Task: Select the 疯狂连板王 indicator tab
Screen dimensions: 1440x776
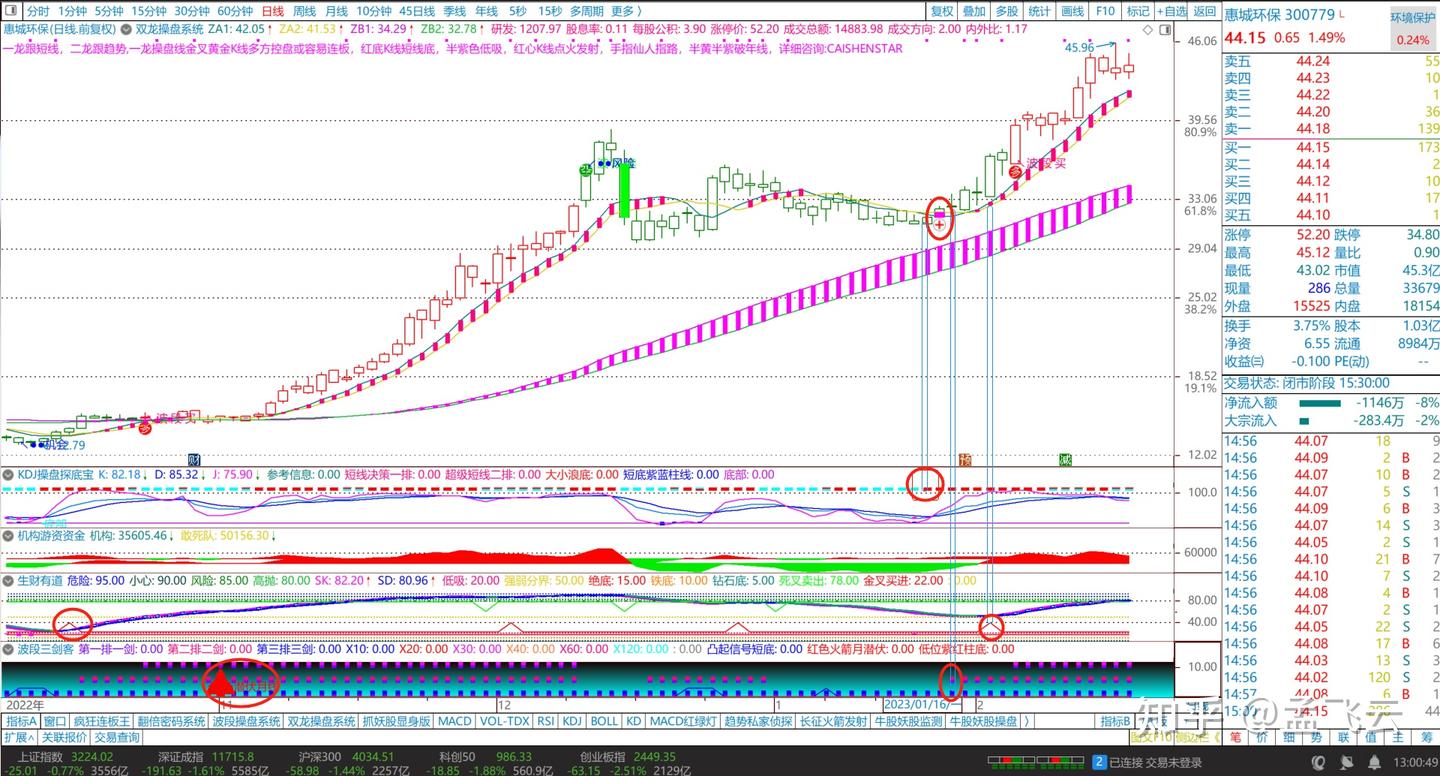Action: pyautogui.click(x=102, y=721)
